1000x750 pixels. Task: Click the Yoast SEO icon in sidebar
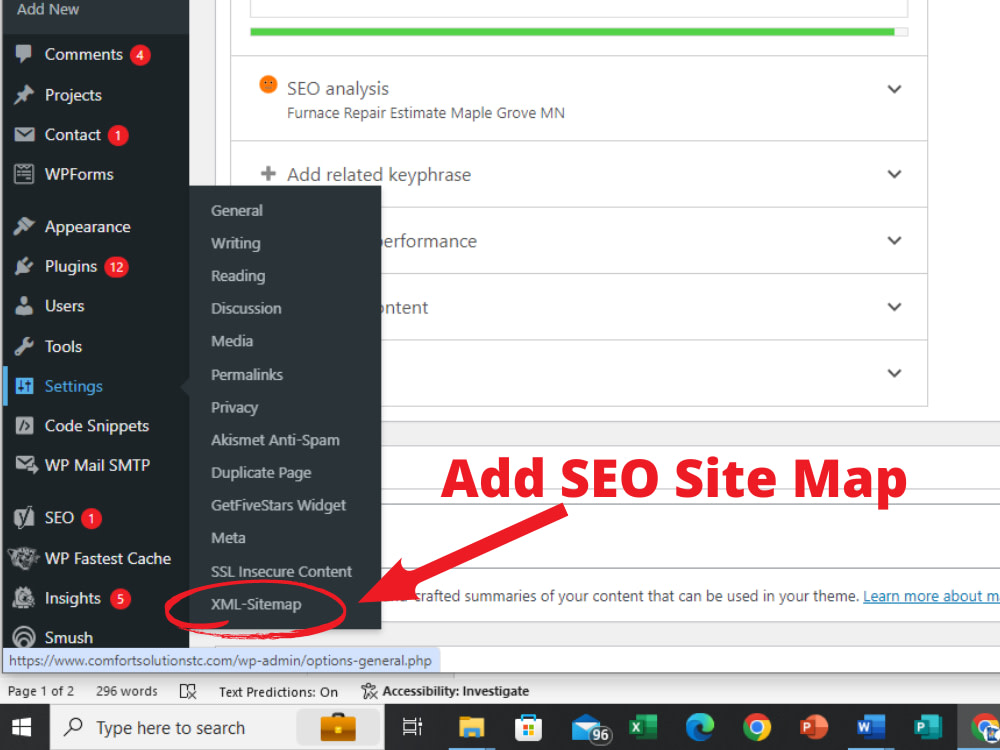pyautogui.click(x=24, y=517)
